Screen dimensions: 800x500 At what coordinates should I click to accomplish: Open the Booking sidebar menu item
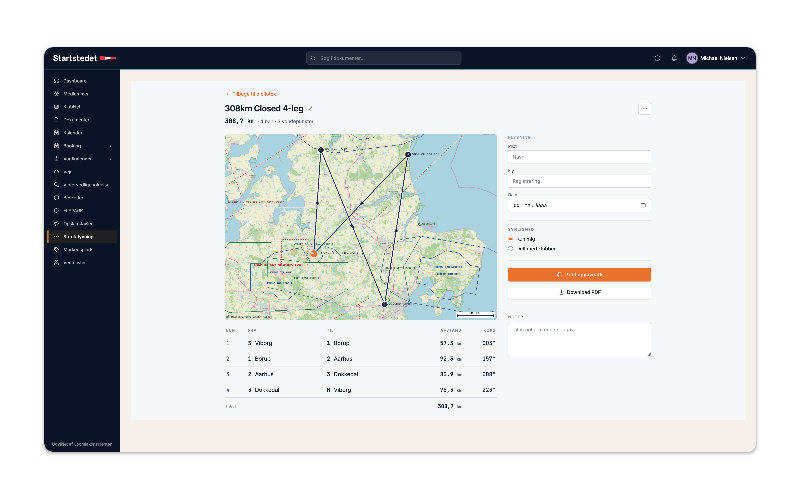pos(82,146)
